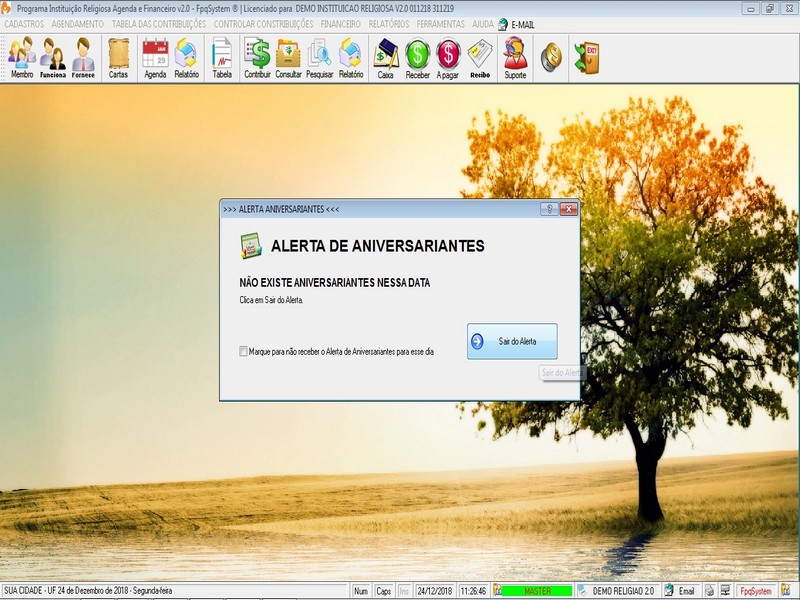Image resolution: width=800 pixels, height=600 pixels.
Task: Click the MASTER user icon in status bar
Action: tap(497, 590)
